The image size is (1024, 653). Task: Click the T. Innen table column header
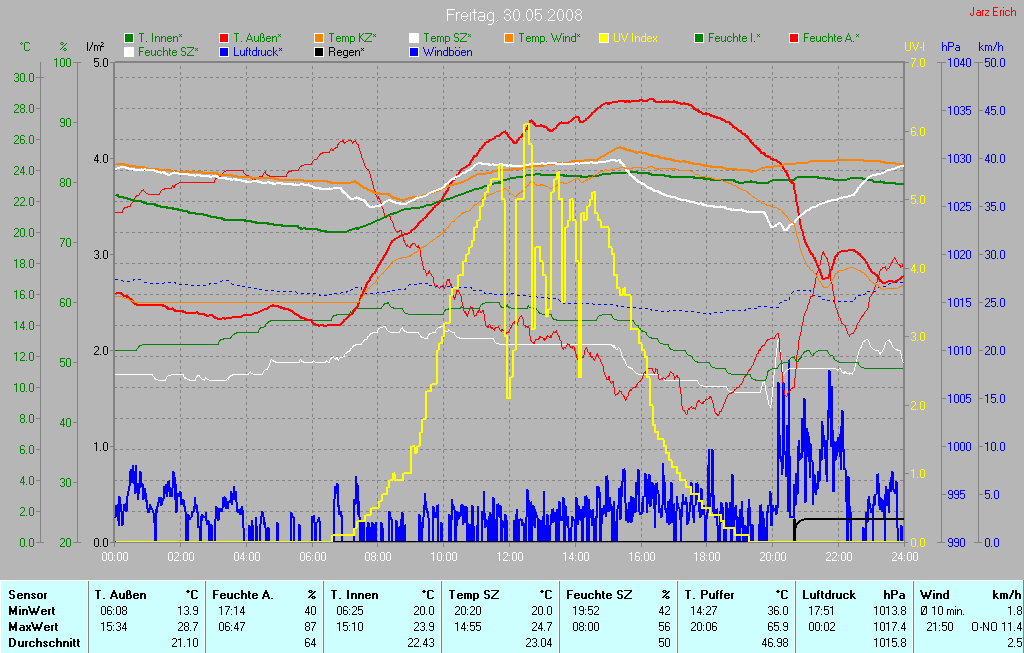pos(355,595)
